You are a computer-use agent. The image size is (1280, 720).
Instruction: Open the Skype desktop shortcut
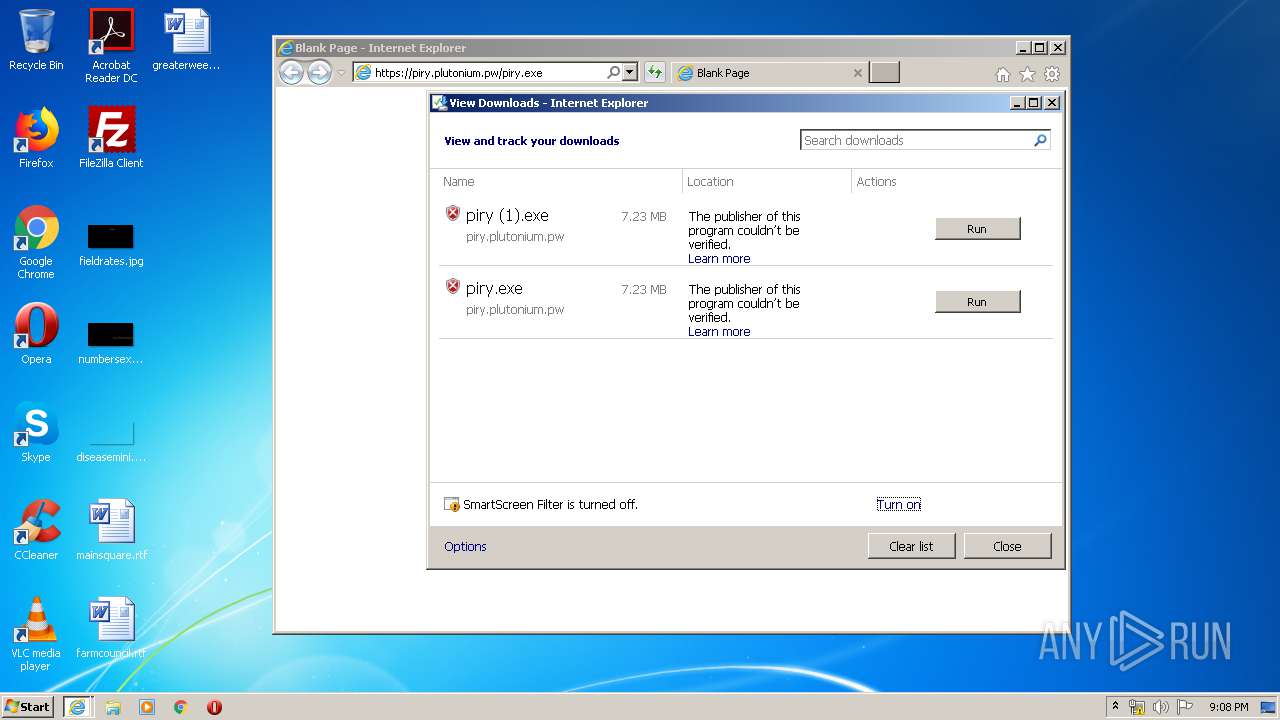point(36,432)
